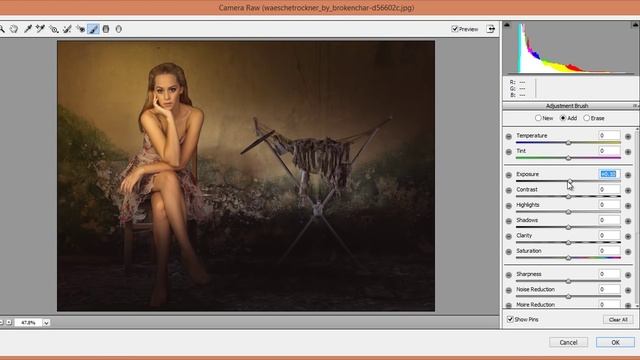Toggle the Show Pins checkbox
This screenshot has width=640, height=360.
point(510,319)
